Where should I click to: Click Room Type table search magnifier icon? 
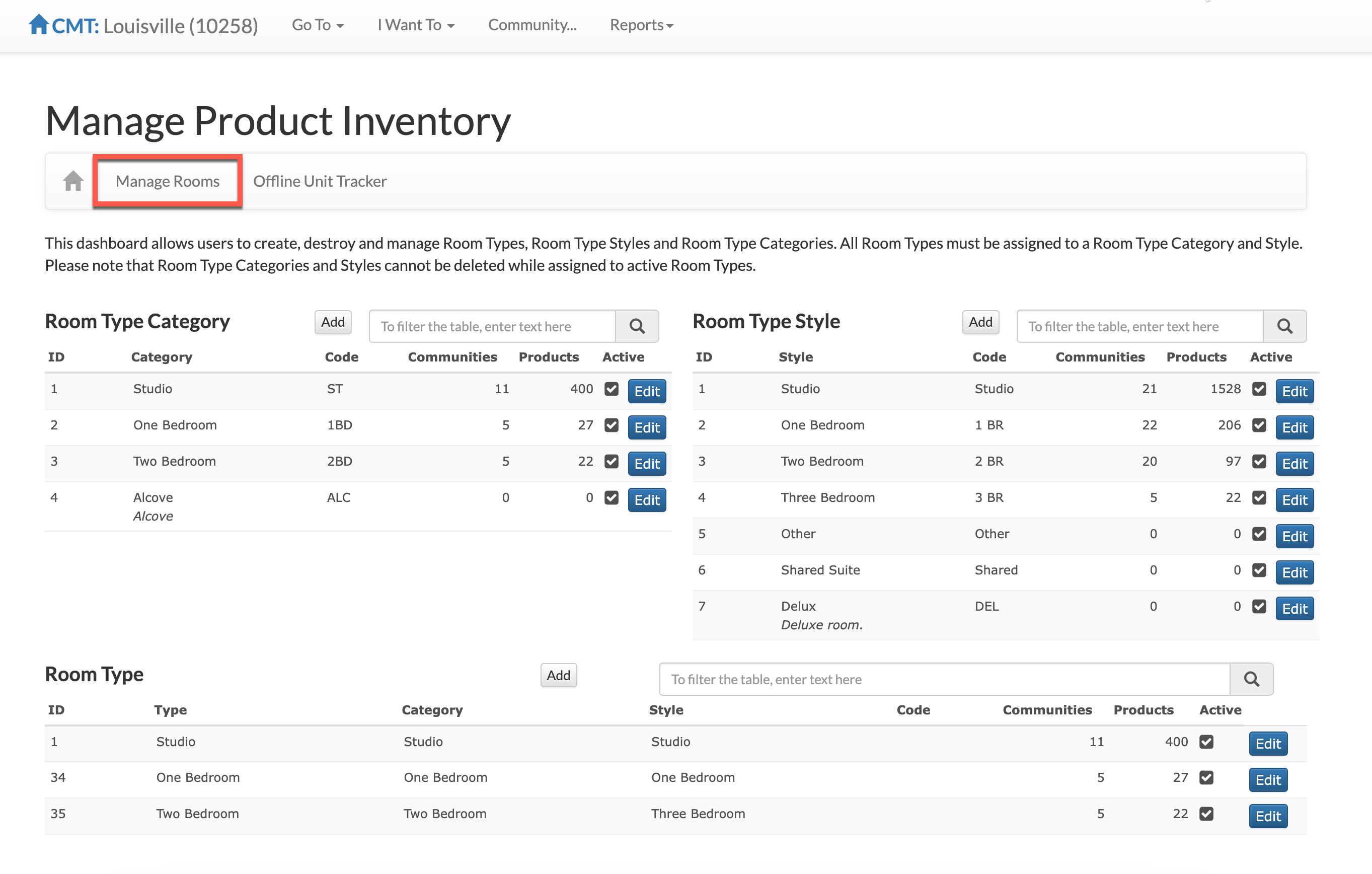pyautogui.click(x=1251, y=679)
